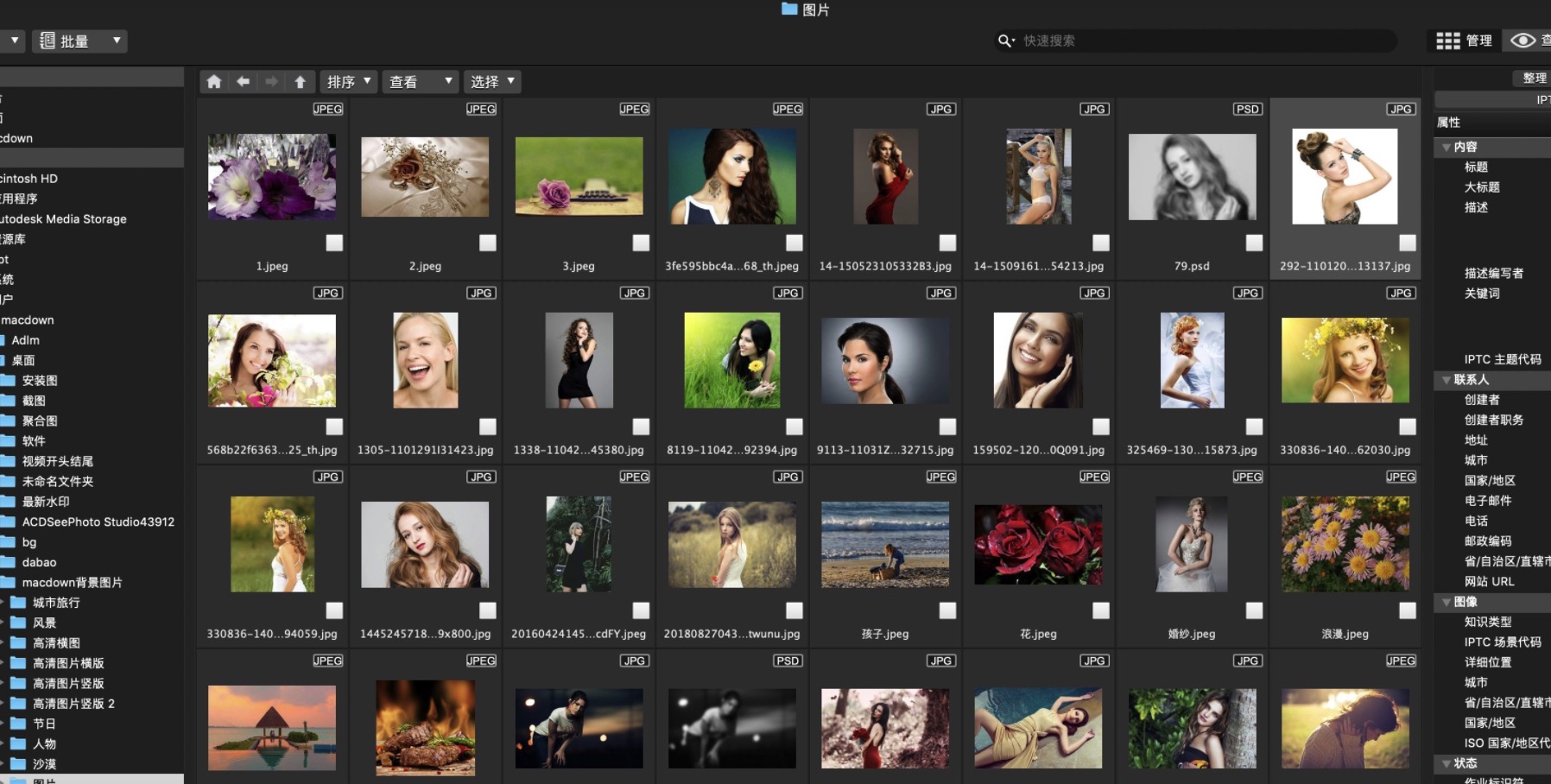Image resolution: width=1551 pixels, height=784 pixels.
Task: Tick the checkbox on 79.psd thumbnail
Action: click(x=1254, y=243)
